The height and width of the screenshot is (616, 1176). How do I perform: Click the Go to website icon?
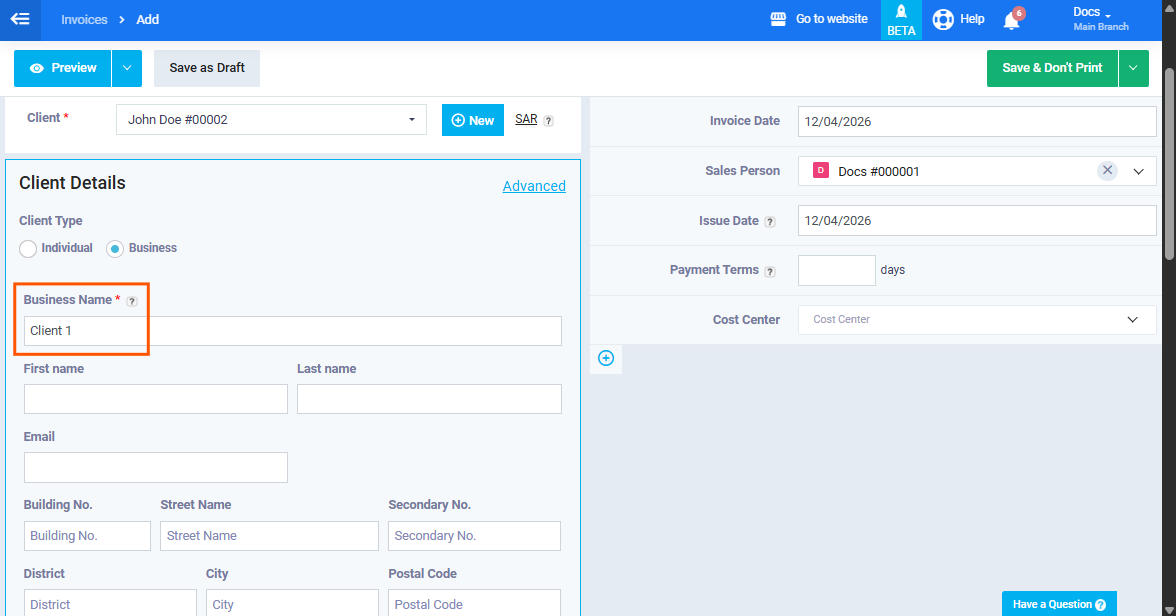(x=779, y=19)
